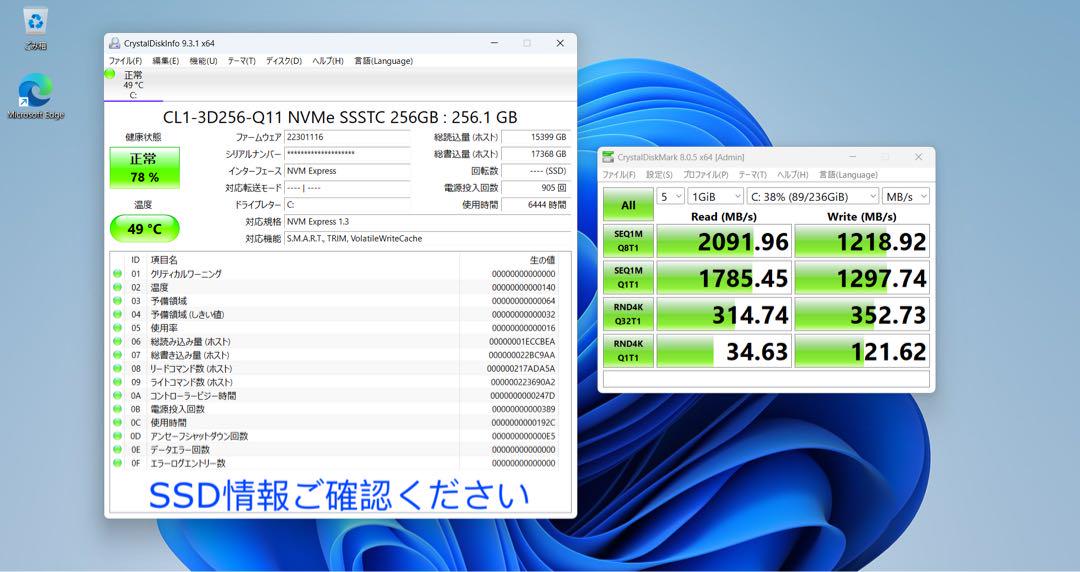Click the 49 °C temperature button
This screenshot has height=572, width=1080.
point(145,229)
